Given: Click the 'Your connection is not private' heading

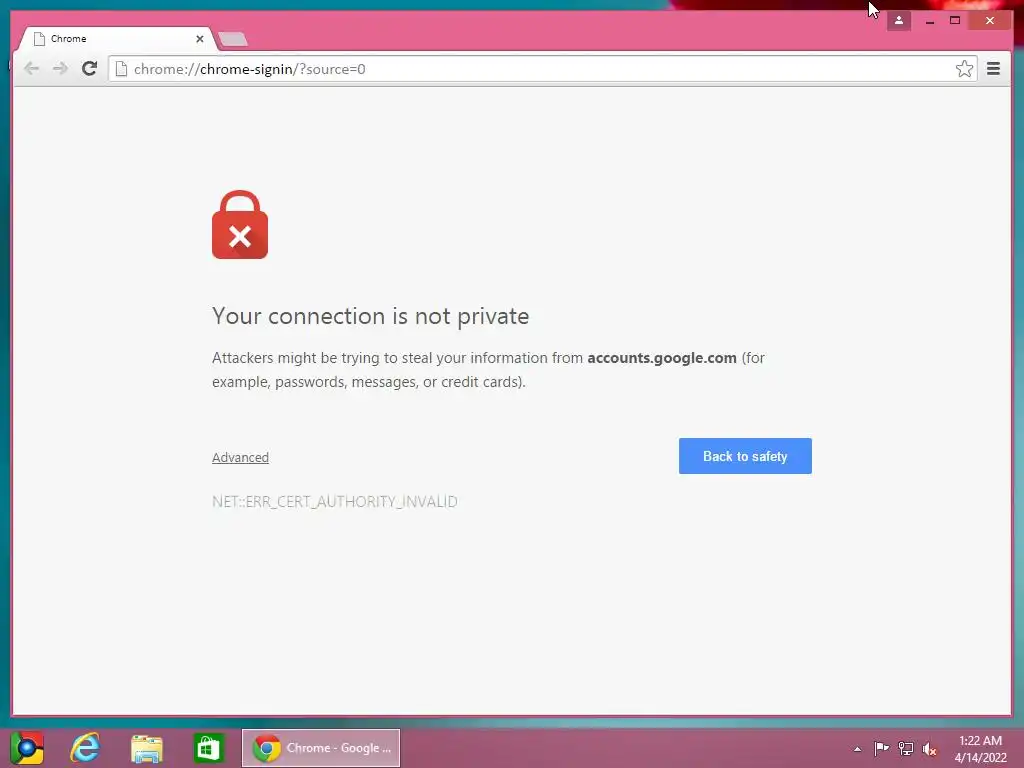Looking at the screenshot, I should pyautogui.click(x=370, y=316).
